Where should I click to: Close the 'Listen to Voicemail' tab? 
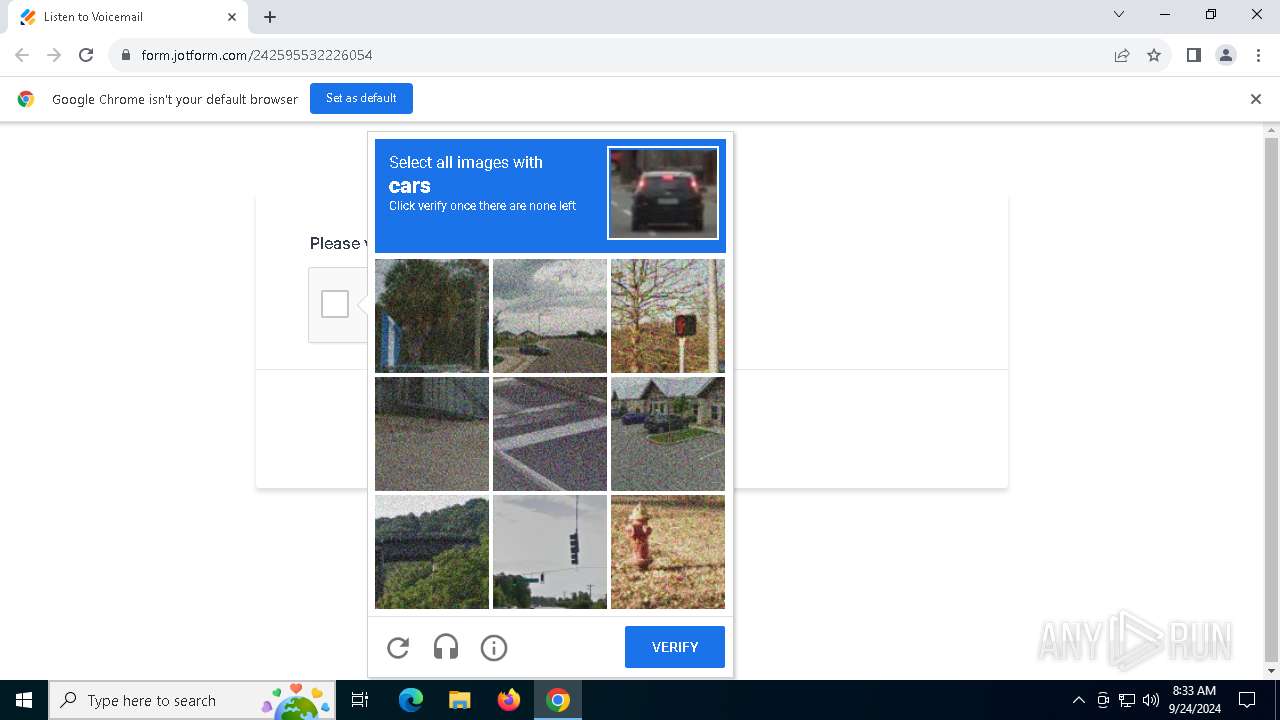pos(232,17)
